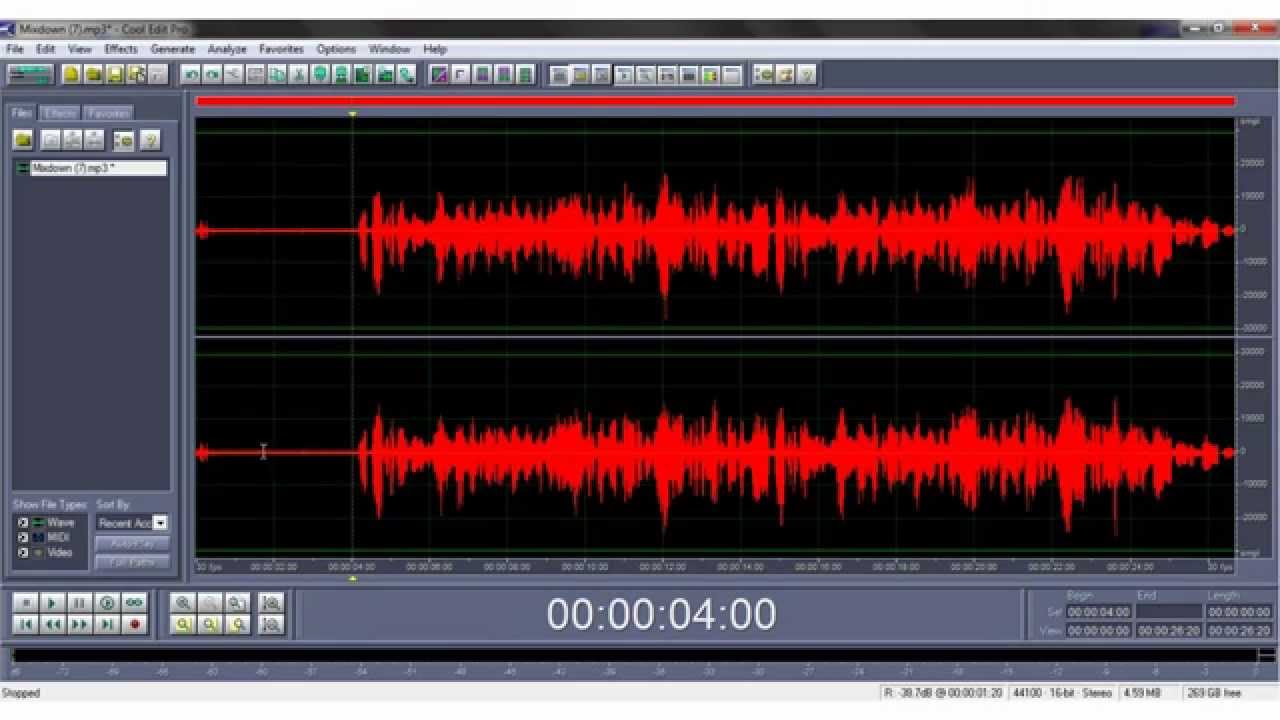The image size is (1280, 720).
Task: Click the Play button in transport controls
Action: click(53, 603)
